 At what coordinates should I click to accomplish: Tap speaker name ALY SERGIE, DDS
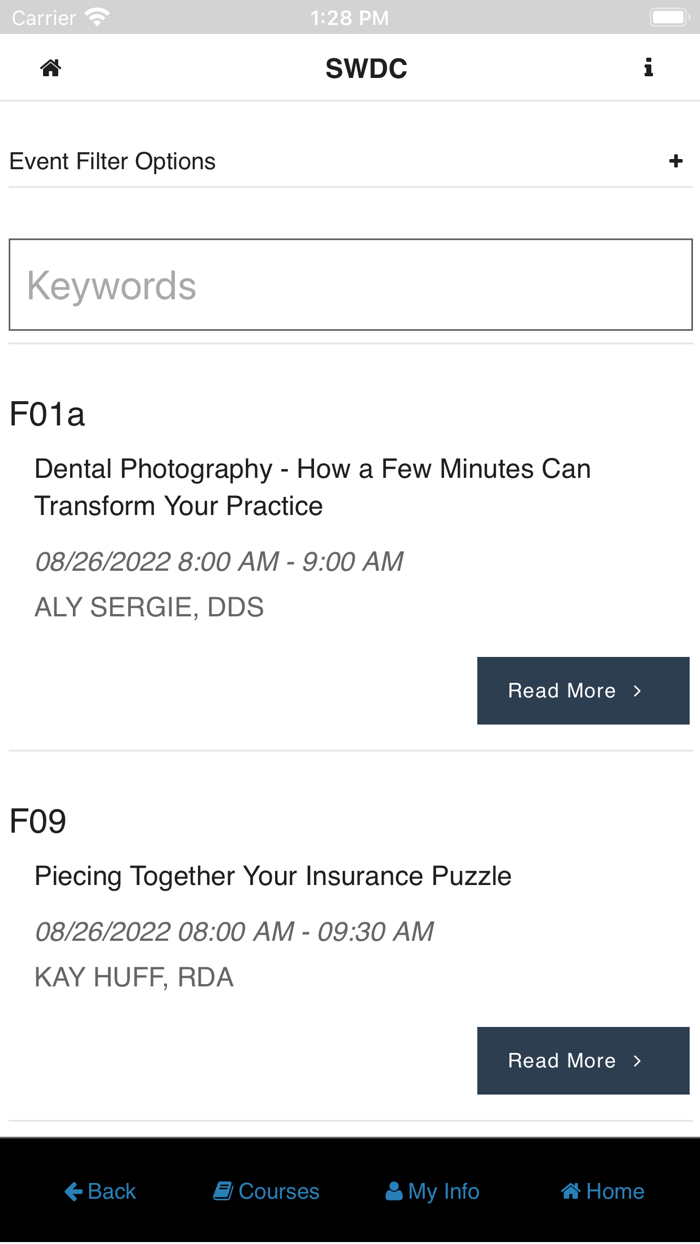pos(149,607)
